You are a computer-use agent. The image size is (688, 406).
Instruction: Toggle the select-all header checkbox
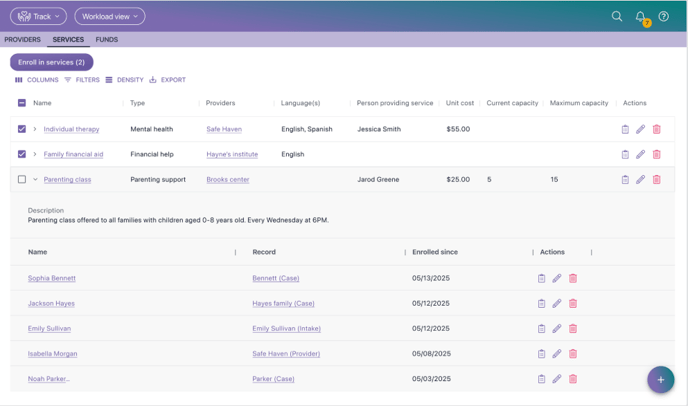(22, 103)
